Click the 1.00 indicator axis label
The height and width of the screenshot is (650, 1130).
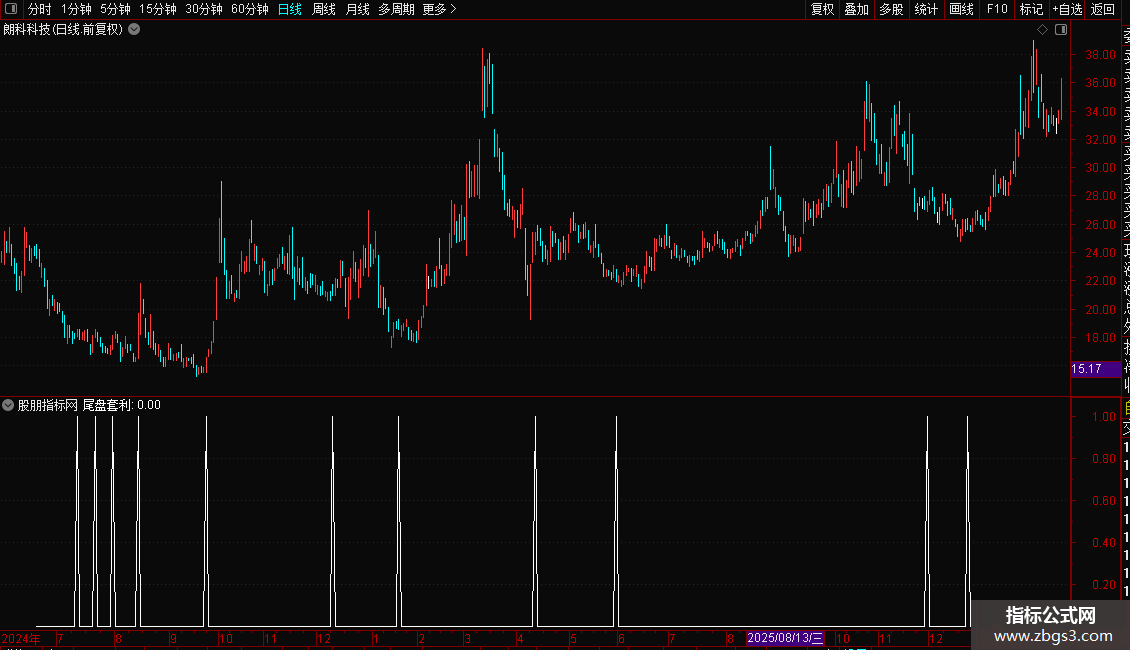point(1104,417)
